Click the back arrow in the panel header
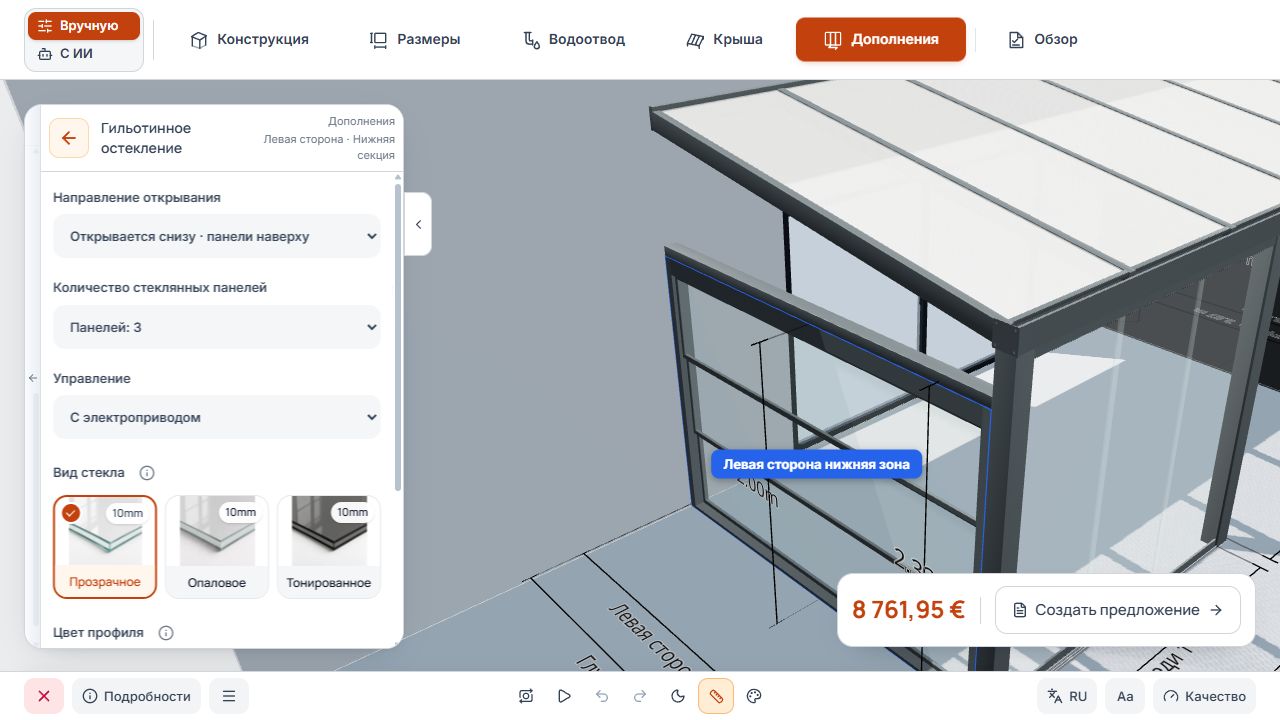The image size is (1280, 720). pos(68,138)
